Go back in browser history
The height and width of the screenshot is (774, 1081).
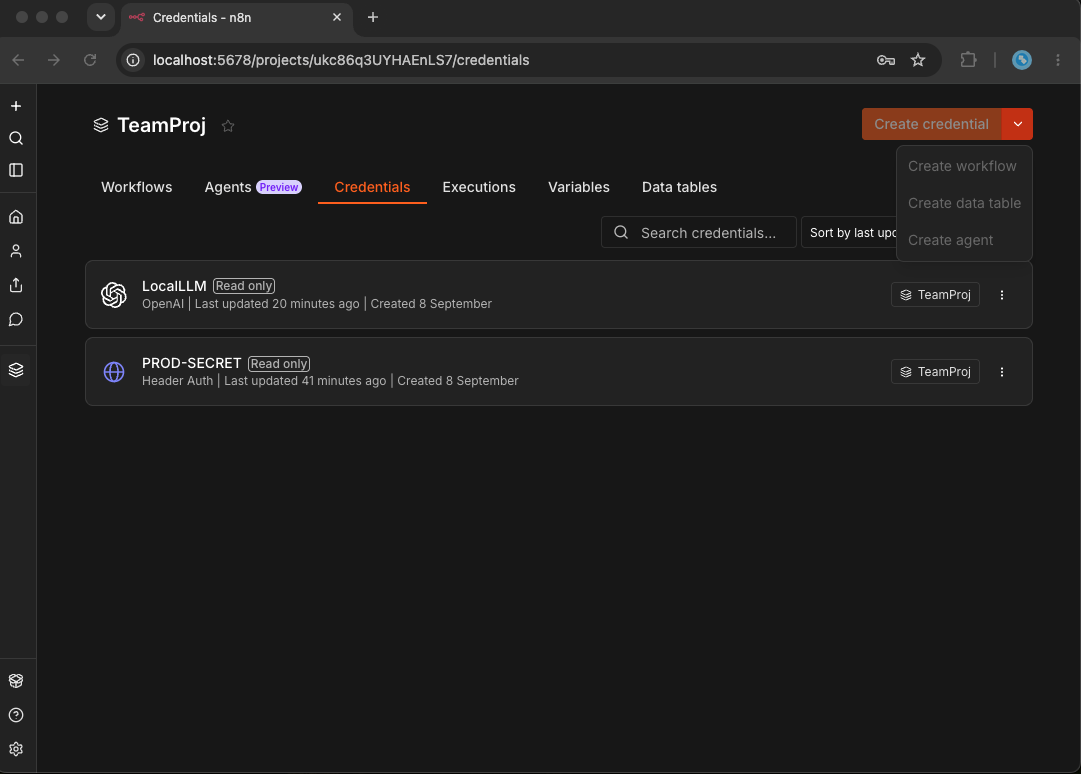tap(19, 60)
